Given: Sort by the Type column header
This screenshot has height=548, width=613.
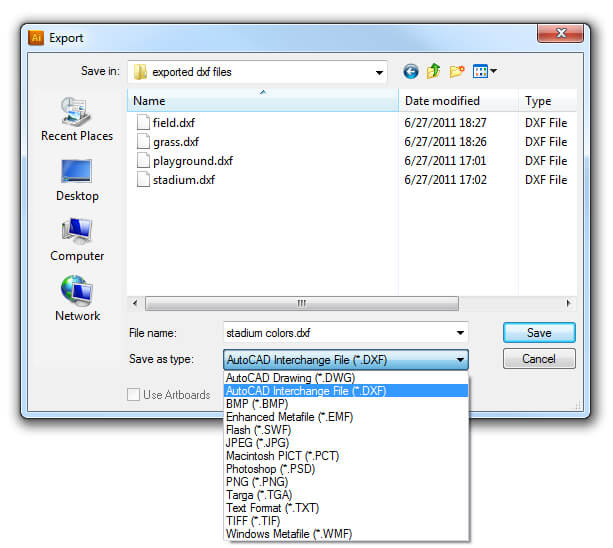Looking at the screenshot, I should click(x=547, y=100).
